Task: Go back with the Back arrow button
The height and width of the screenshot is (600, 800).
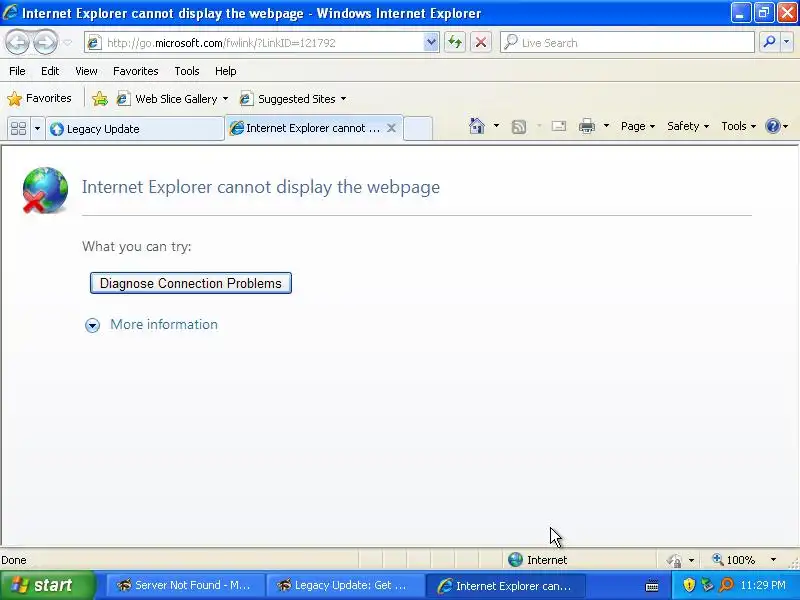Action: point(18,42)
